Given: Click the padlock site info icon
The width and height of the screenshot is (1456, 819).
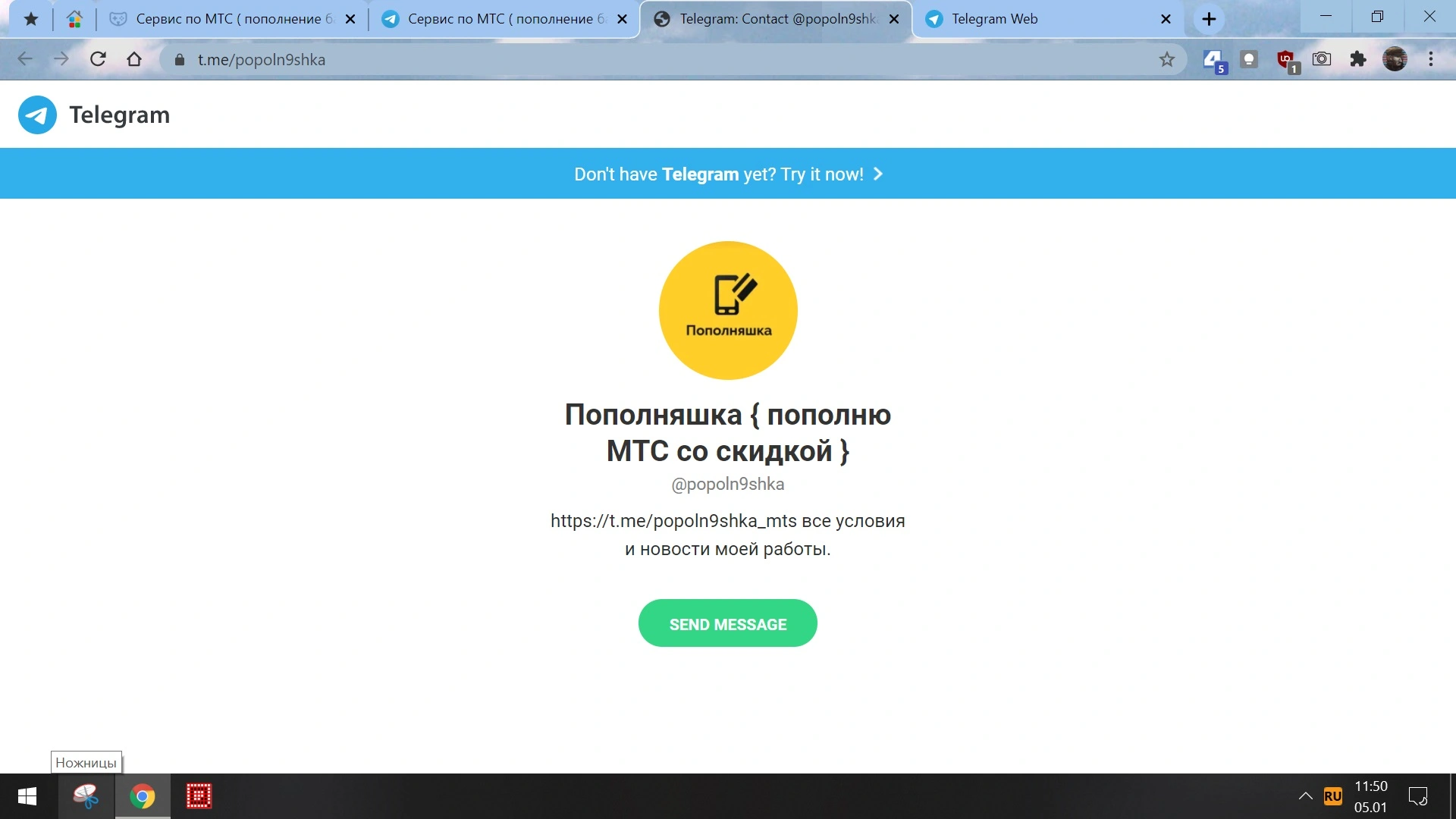Looking at the screenshot, I should coord(180,60).
